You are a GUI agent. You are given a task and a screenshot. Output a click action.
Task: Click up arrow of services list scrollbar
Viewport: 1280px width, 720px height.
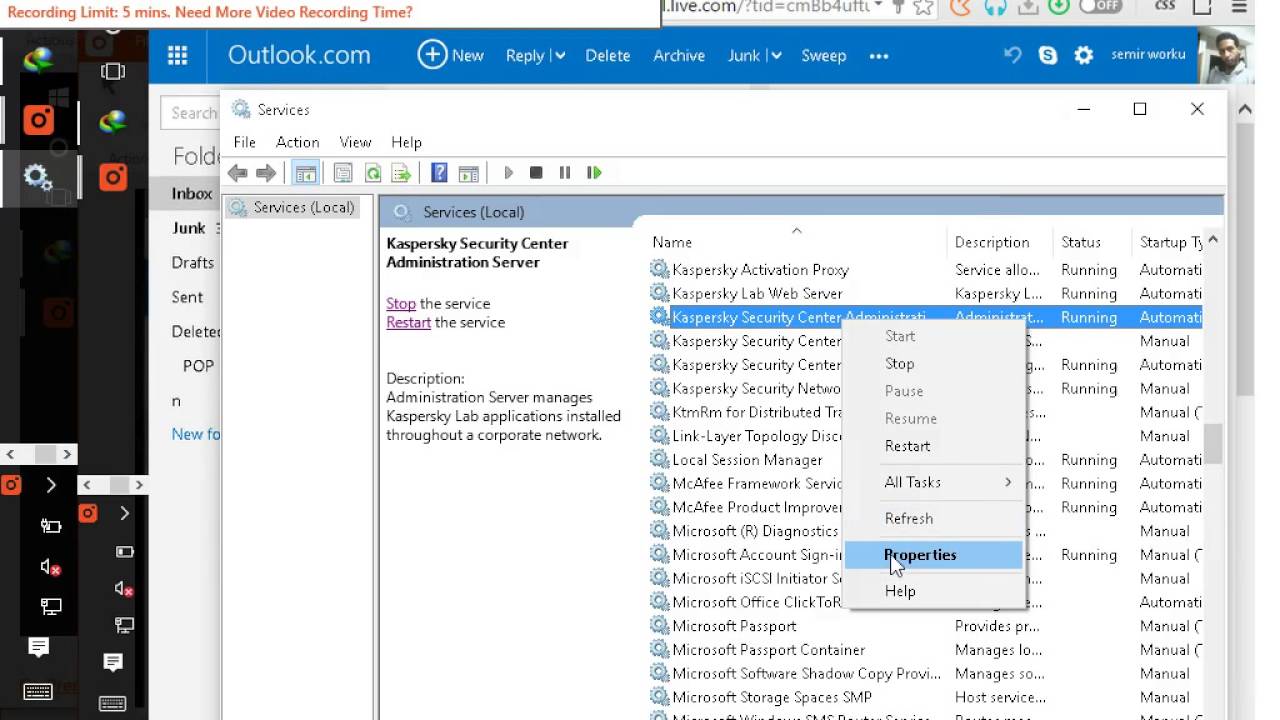1212,240
